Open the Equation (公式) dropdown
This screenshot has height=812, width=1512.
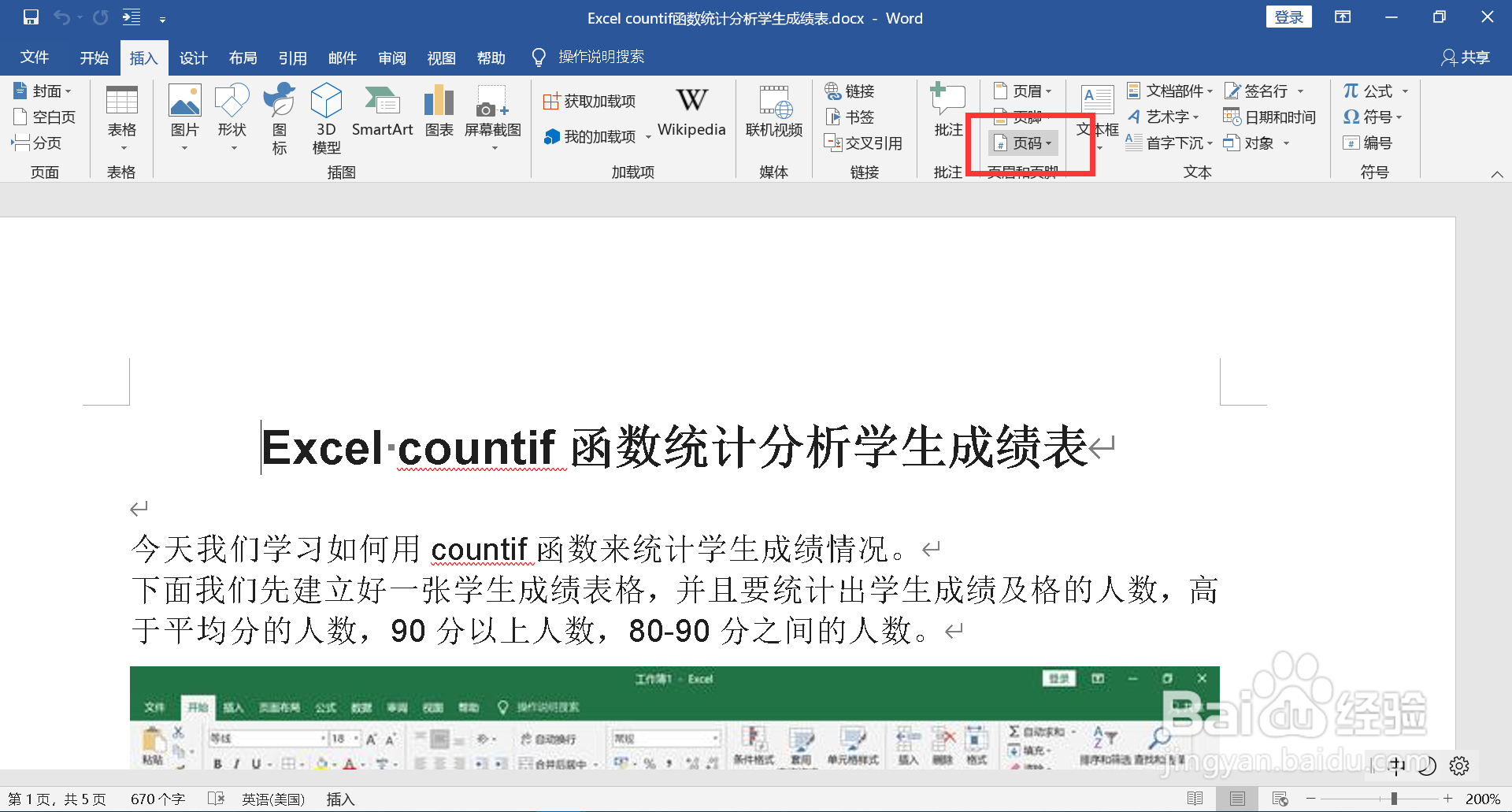(x=1376, y=91)
